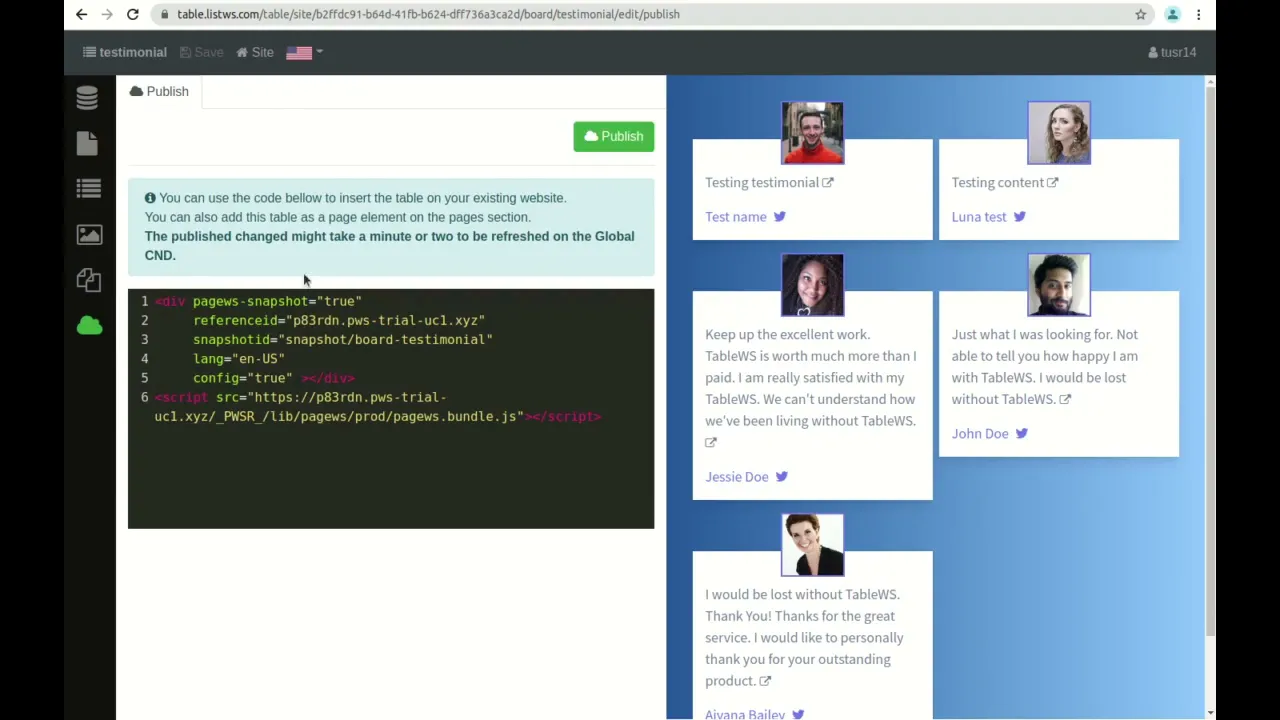Click the referenceid code line
This screenshot has height=720, width=1280.
[339, 320]
